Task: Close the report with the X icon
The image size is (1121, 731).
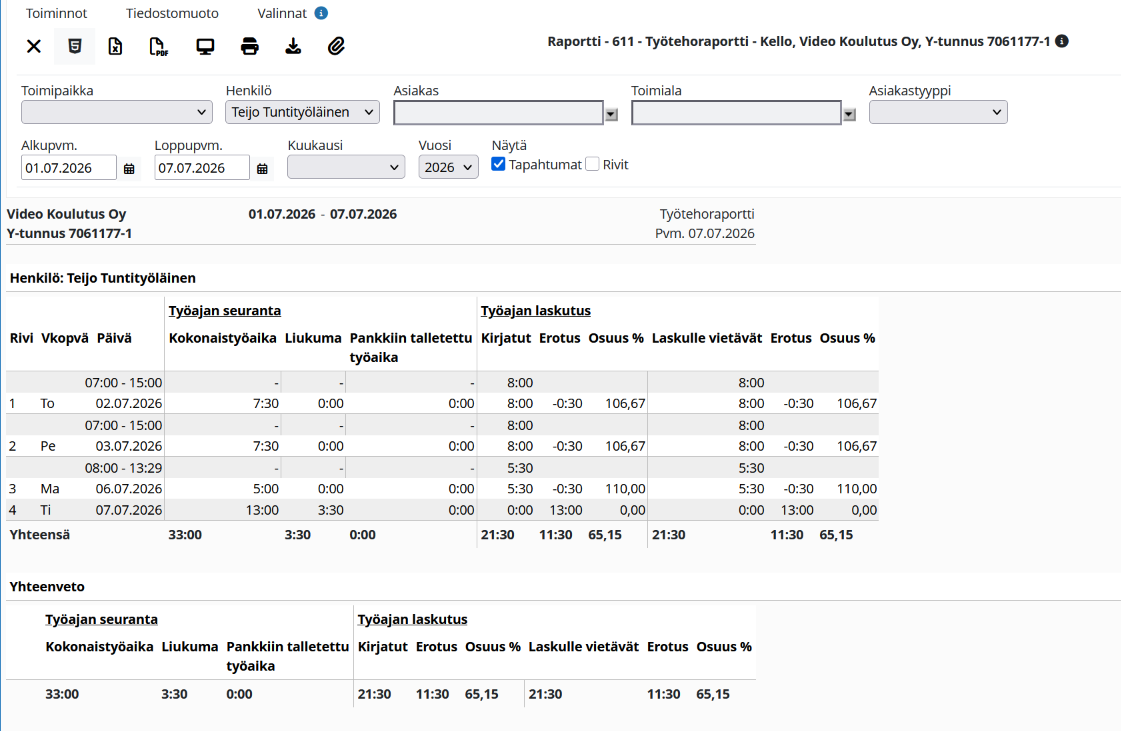Action: click(x=34, y=46)
